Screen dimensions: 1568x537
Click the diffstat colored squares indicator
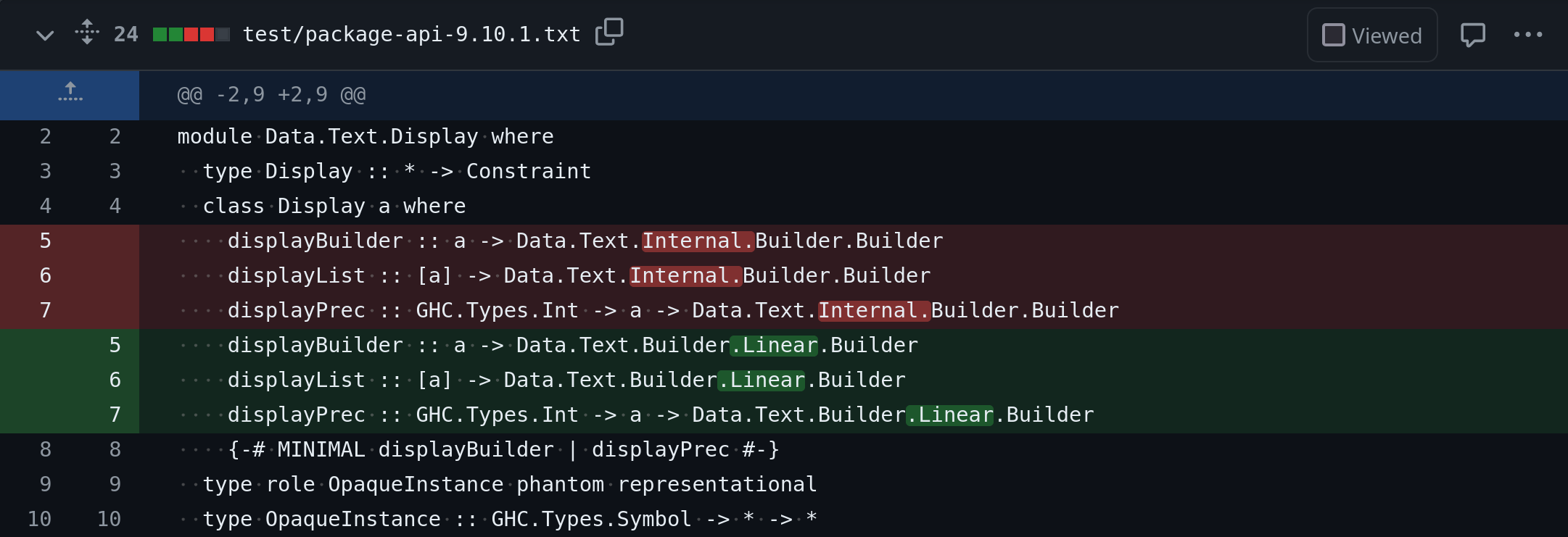point(191,34)
